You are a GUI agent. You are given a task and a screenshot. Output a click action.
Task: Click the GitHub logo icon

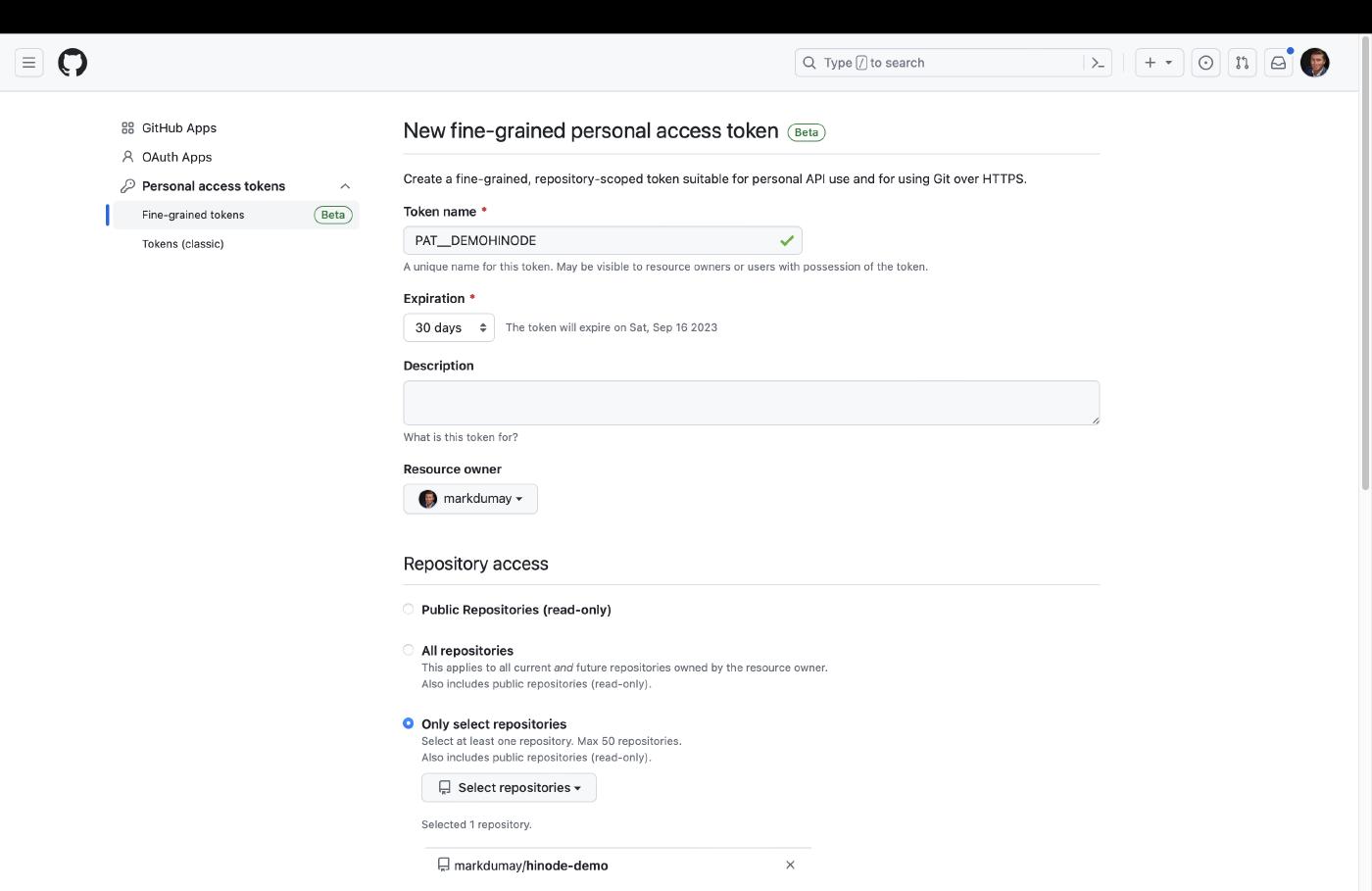pyautogui.click(x=73, y=63)
